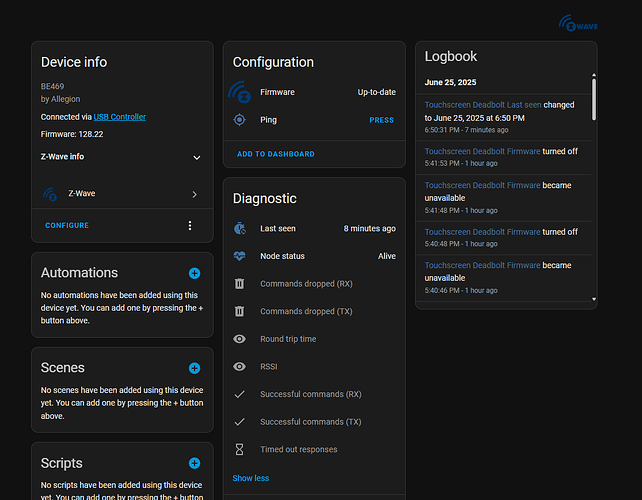Select the Commands dropped (TX) label
The height and width of the screenshot is (500, 642).
tap(306, 311)
